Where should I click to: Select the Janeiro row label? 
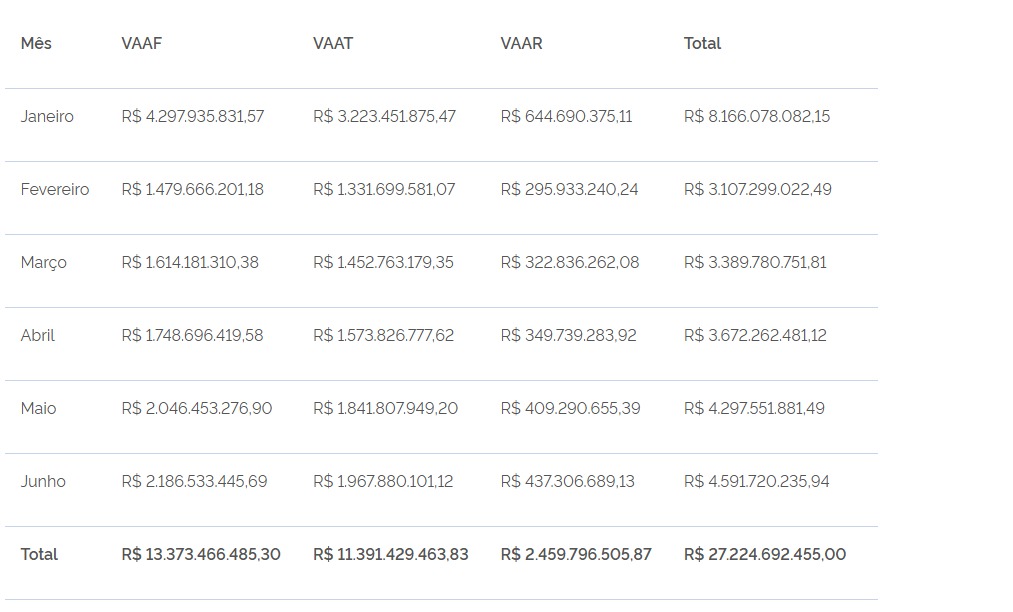(47, 116)
